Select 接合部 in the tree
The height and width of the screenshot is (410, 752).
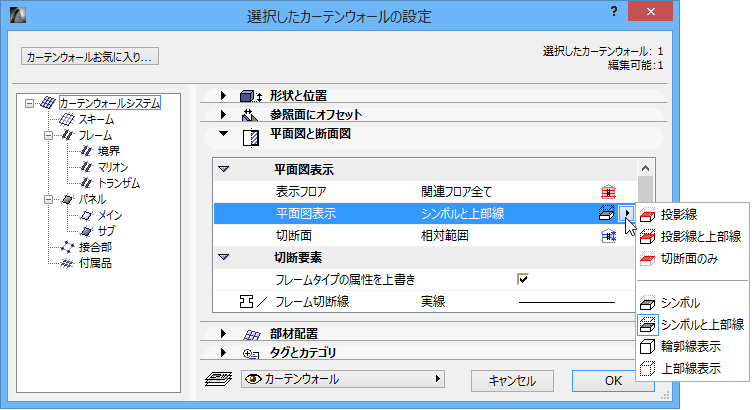tap(95, 247)
